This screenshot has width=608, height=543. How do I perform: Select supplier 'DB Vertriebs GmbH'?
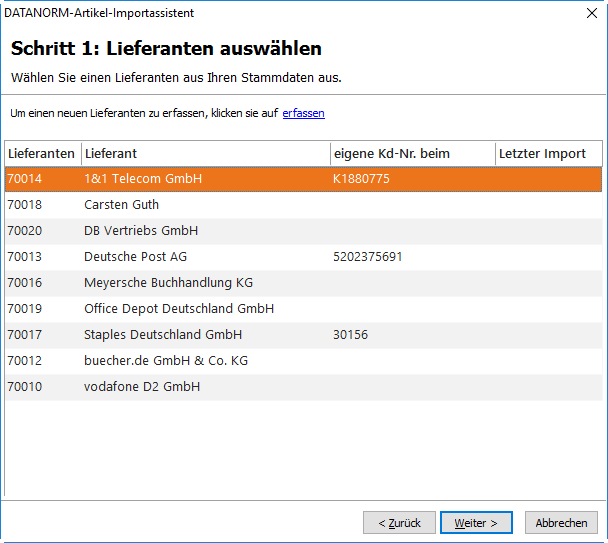[304, 231]
